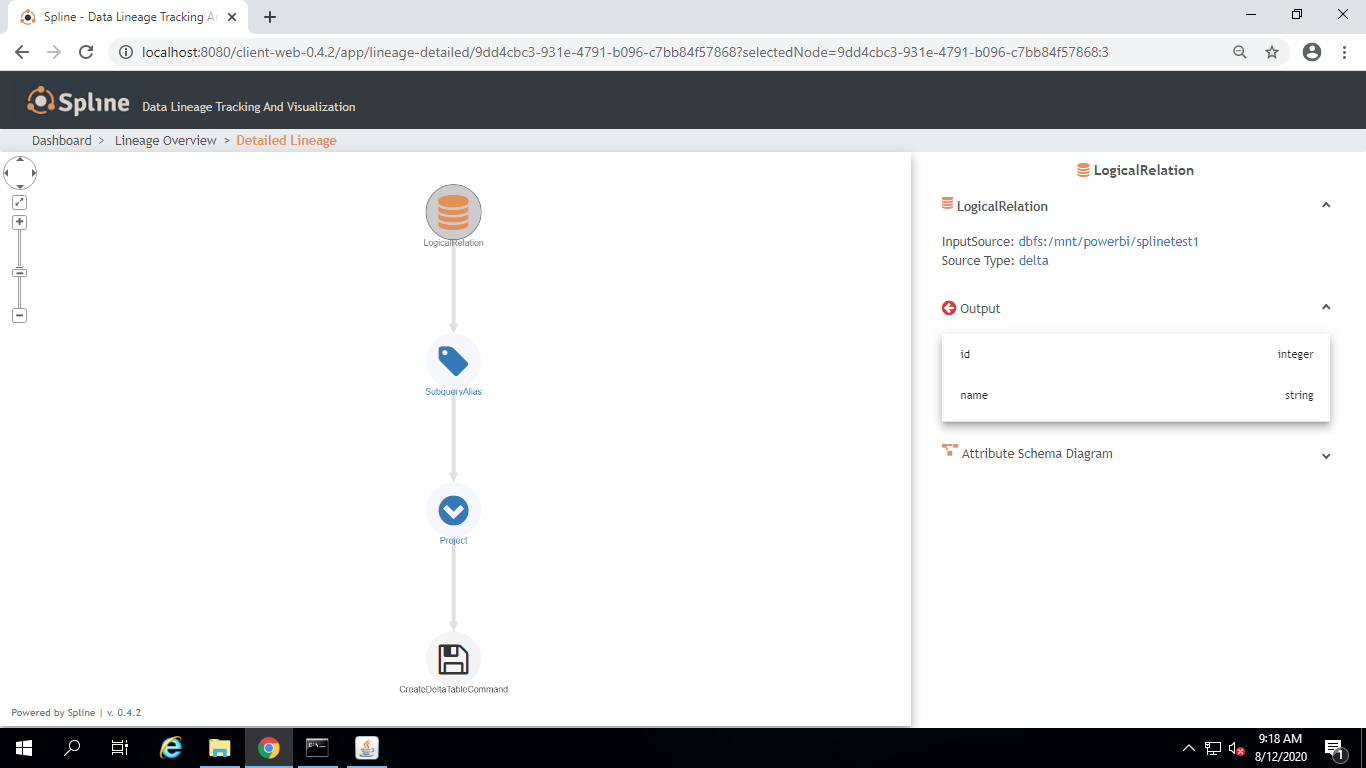Open Dashboard from the breadcrumb
Viewport: 1366px width, 768px height.
[62, 140]
